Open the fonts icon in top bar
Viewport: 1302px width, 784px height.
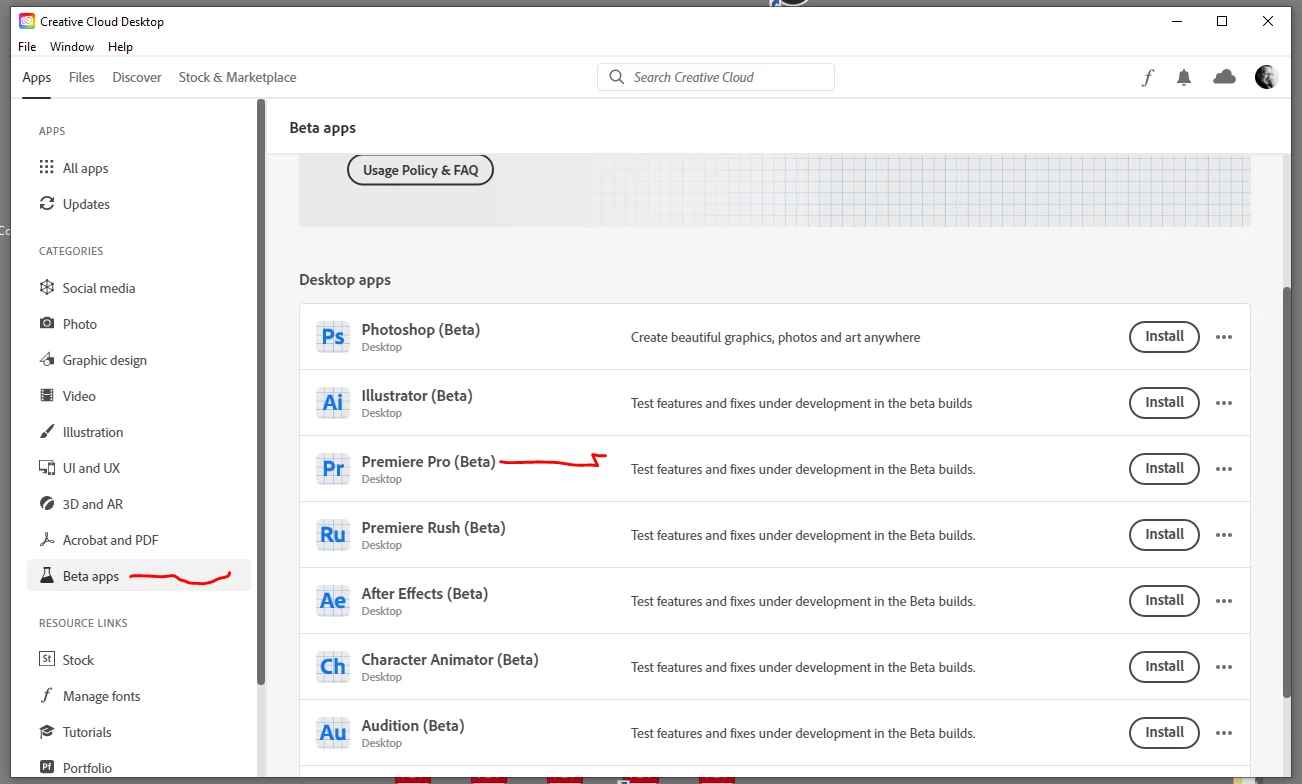pos(1148,77)
